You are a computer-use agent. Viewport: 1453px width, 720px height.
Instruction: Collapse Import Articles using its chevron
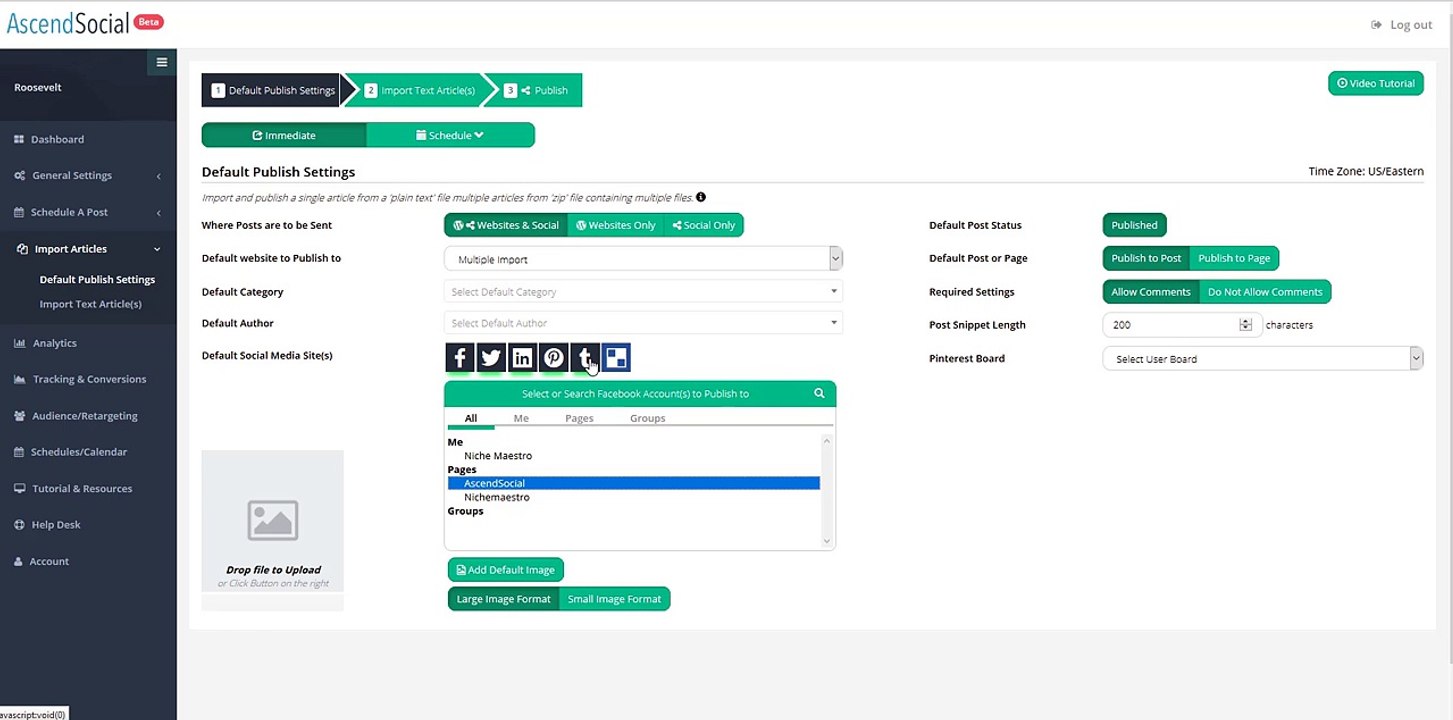coord(157,249)
